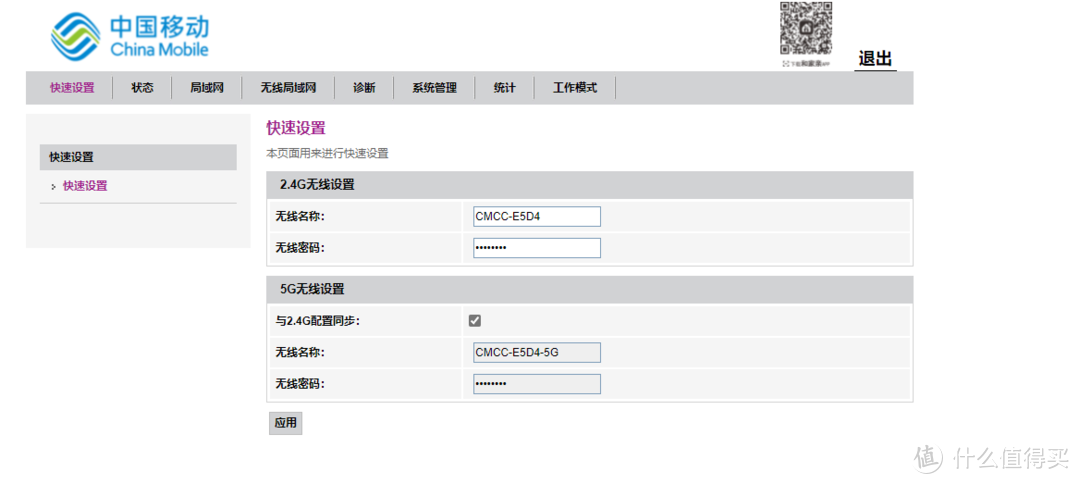Click the 退出 logout link
The height and width of the screenshot is (484, 1080).
click(875, 59)
